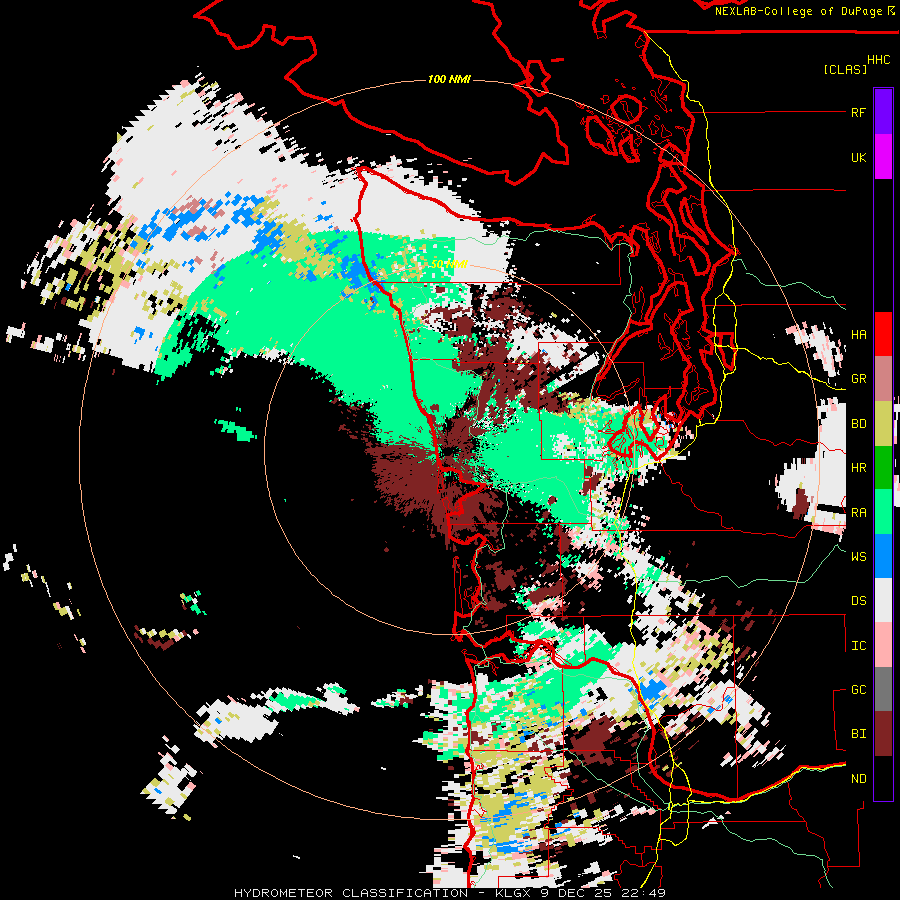
Task: Click the HR dark green swatch
Action: [883, 468]
